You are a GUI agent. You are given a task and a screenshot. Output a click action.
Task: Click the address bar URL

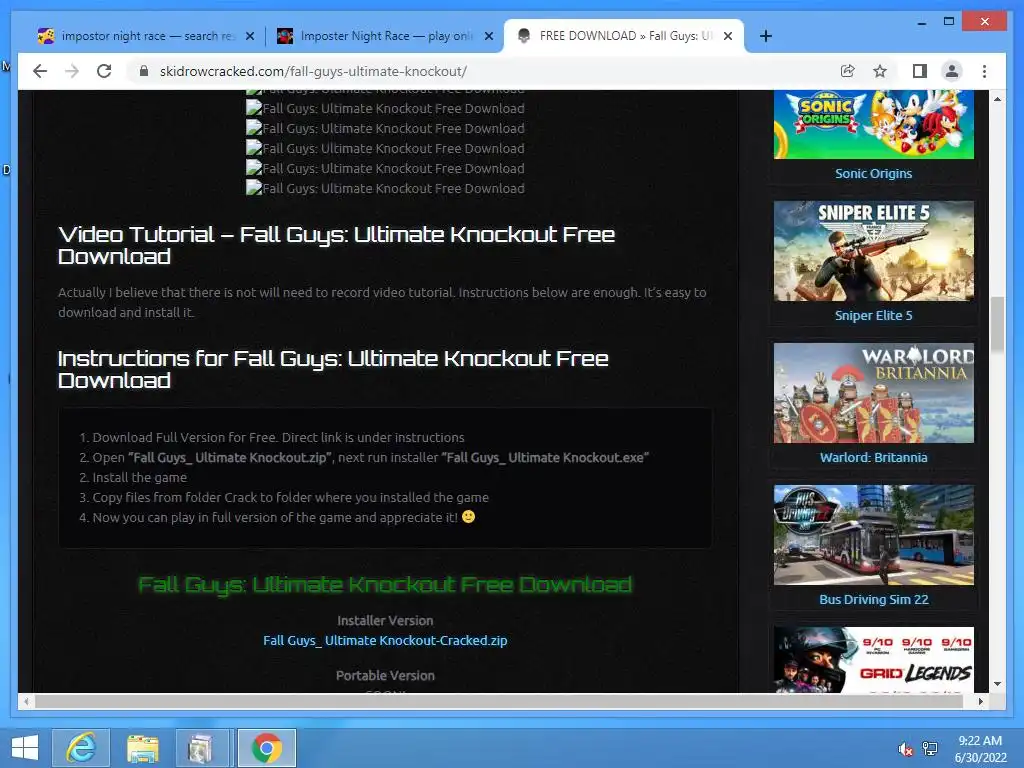(313, 71)
